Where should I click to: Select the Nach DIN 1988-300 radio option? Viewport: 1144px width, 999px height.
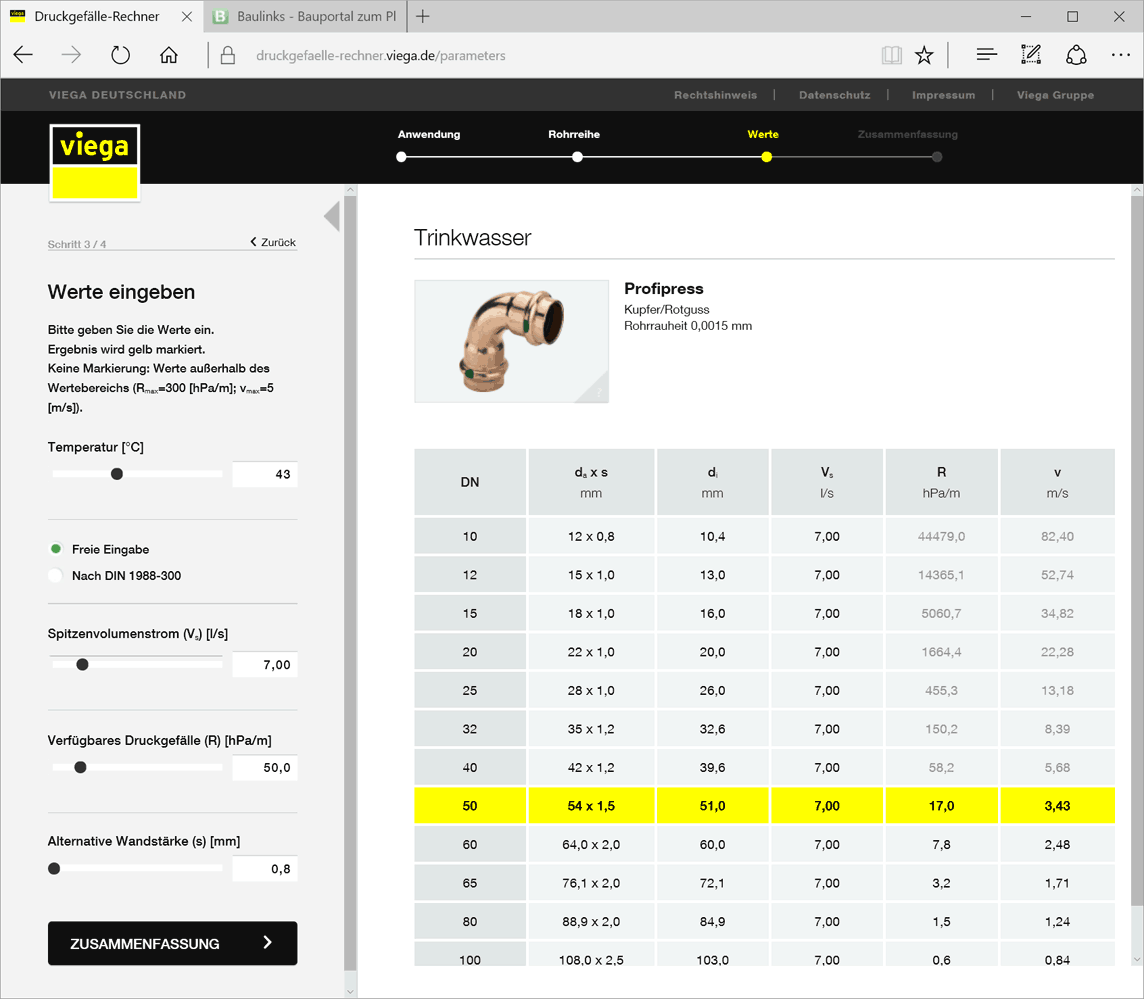(x=55, y=575)
